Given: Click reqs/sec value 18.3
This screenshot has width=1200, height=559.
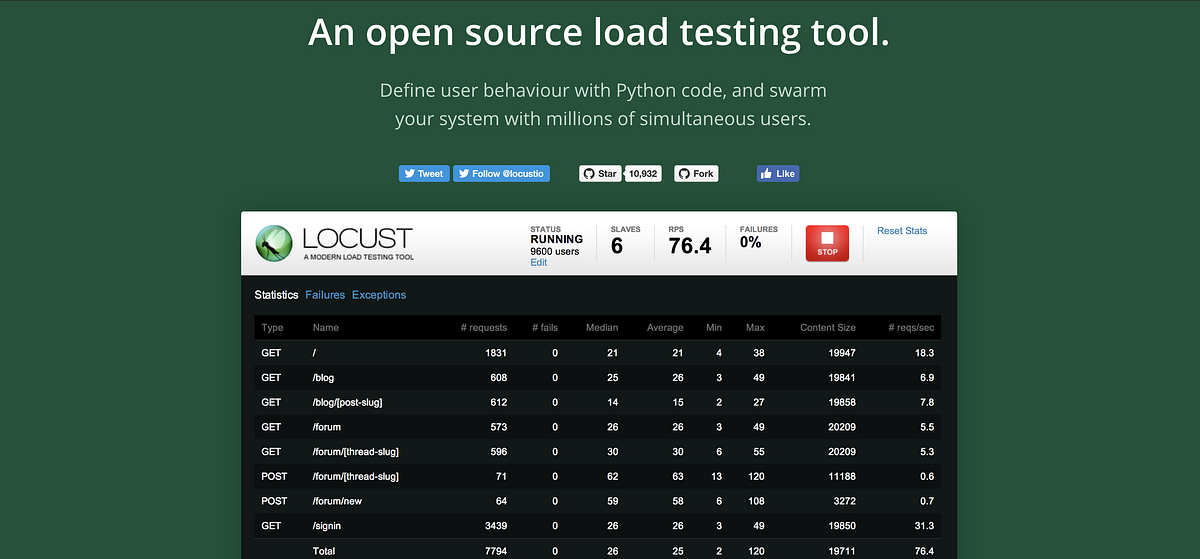Looking at the screenshot, I should tap(925, 353).
